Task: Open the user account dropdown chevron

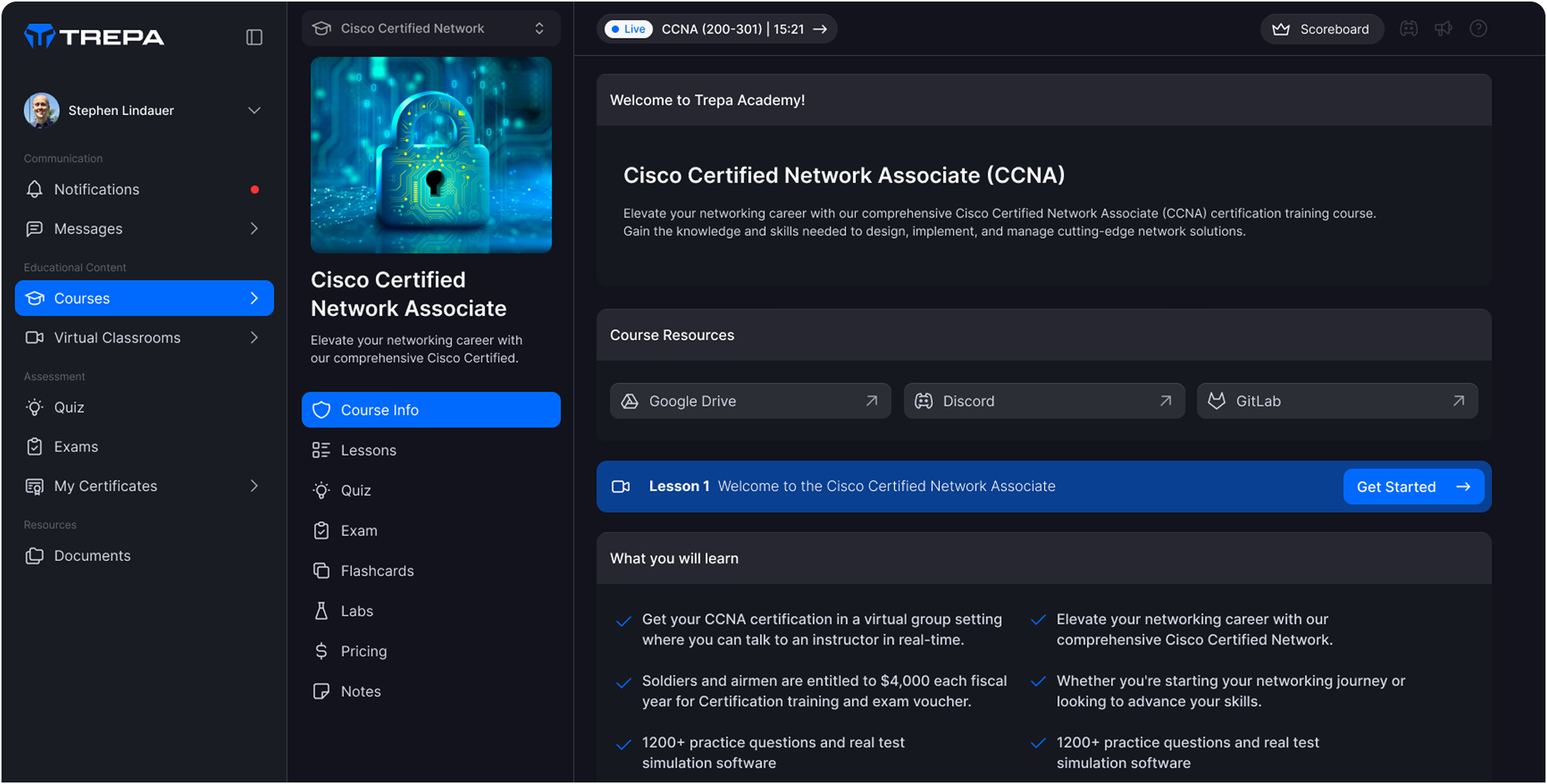Action: click(x=254, y=111)
